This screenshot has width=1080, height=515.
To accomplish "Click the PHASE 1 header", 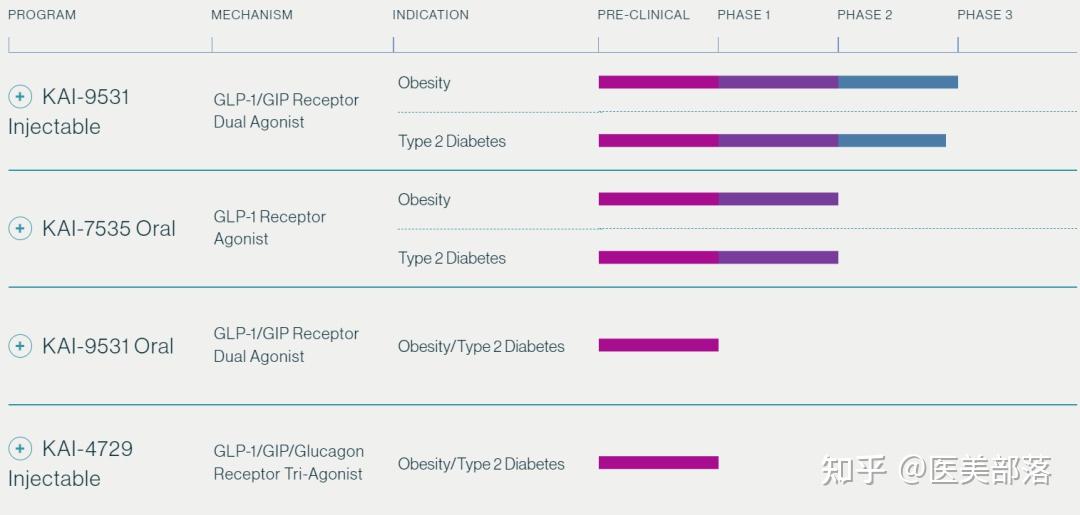I will (744, 15).
